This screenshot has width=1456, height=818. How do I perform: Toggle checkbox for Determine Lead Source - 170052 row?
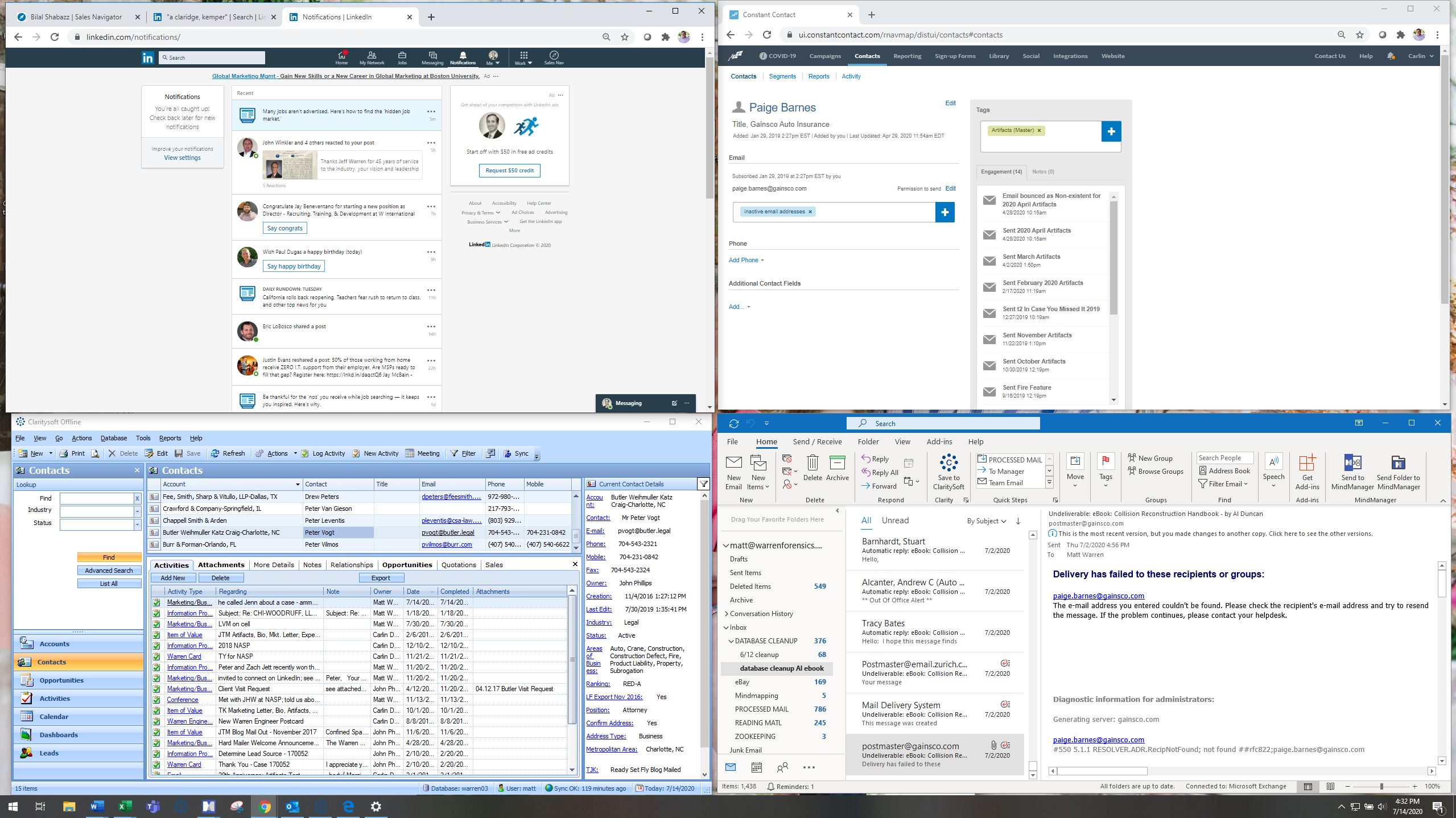(x=156, y=754)
